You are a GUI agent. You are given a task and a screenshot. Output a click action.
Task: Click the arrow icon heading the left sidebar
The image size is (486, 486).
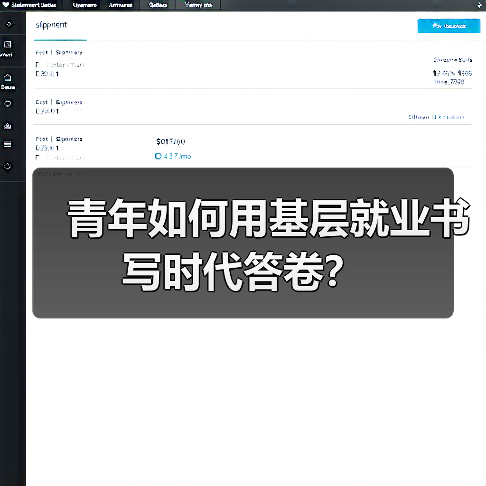[9, 24]
